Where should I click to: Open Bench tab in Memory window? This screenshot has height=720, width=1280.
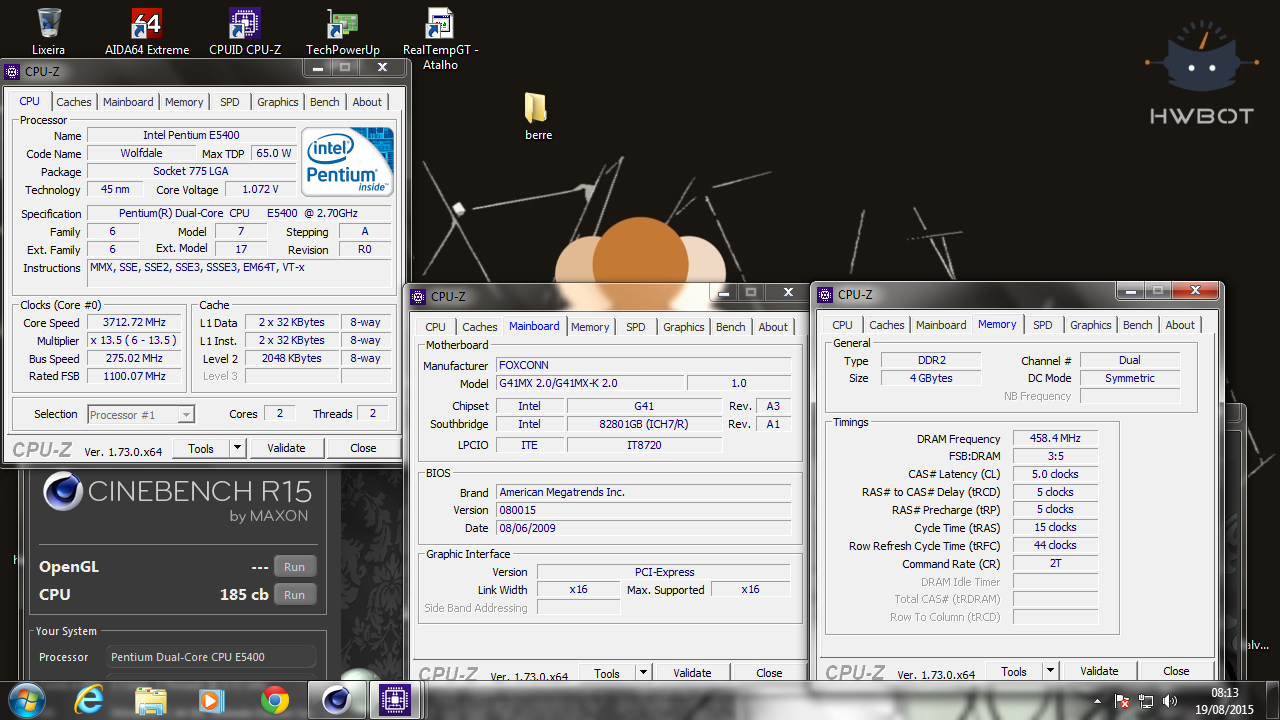[1138, 325]
